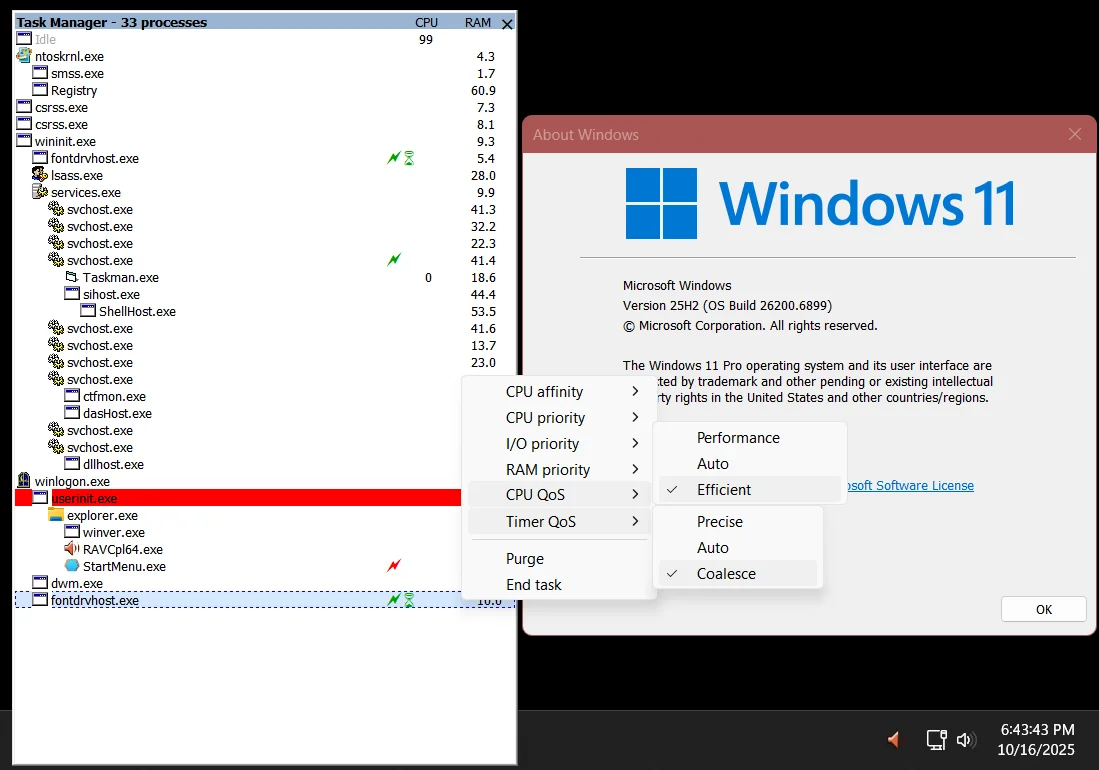Select the csrss.exe row with 7.3 RAM
This screenshot has width=1099, height=770.
[x=265, y=107]
